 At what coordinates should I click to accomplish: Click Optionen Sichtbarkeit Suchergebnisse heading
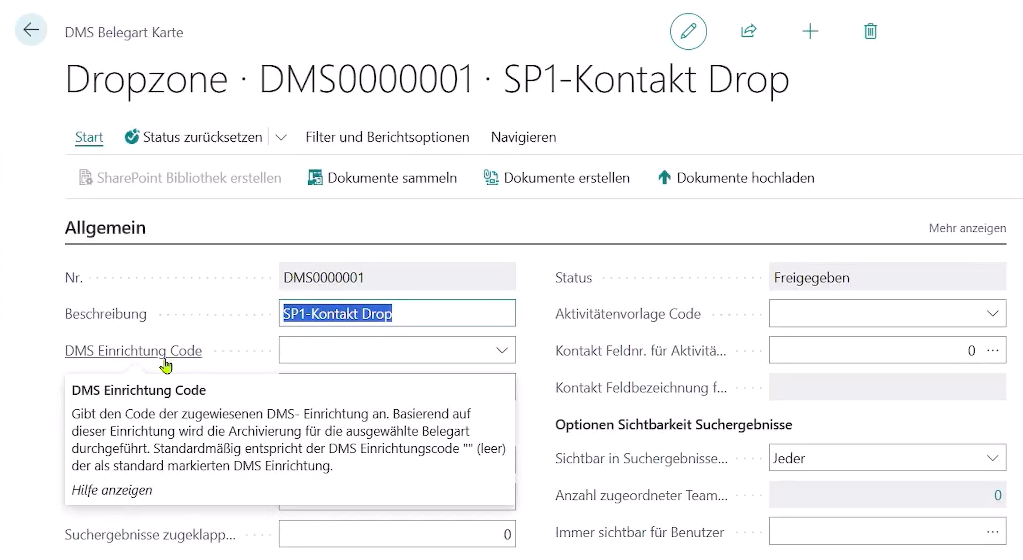point(673,424)
